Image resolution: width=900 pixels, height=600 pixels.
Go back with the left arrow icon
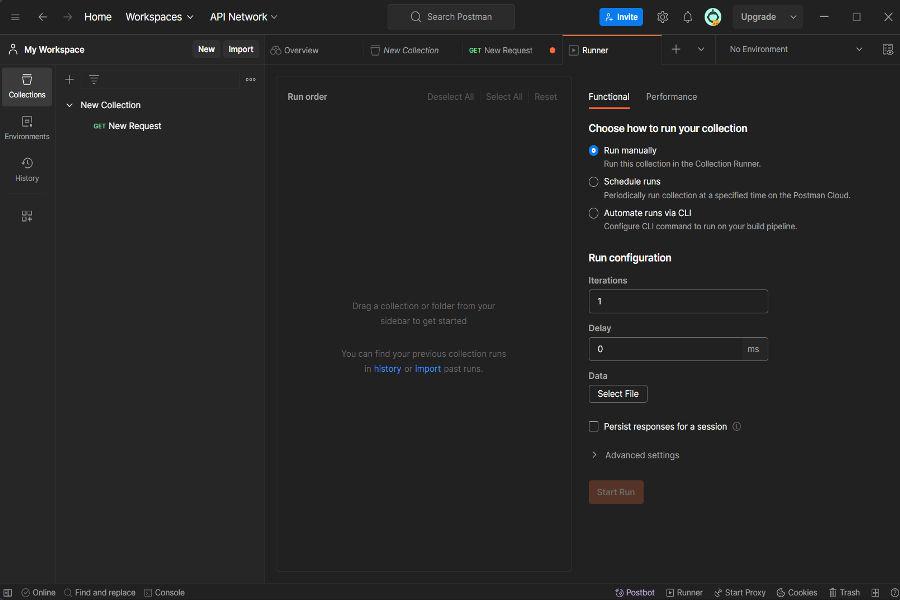tap(42, 17)
